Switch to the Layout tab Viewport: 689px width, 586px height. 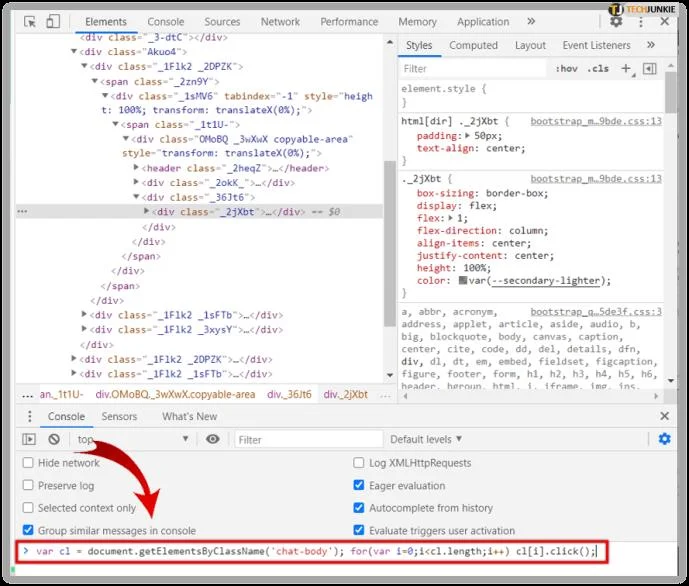point(530,45)
